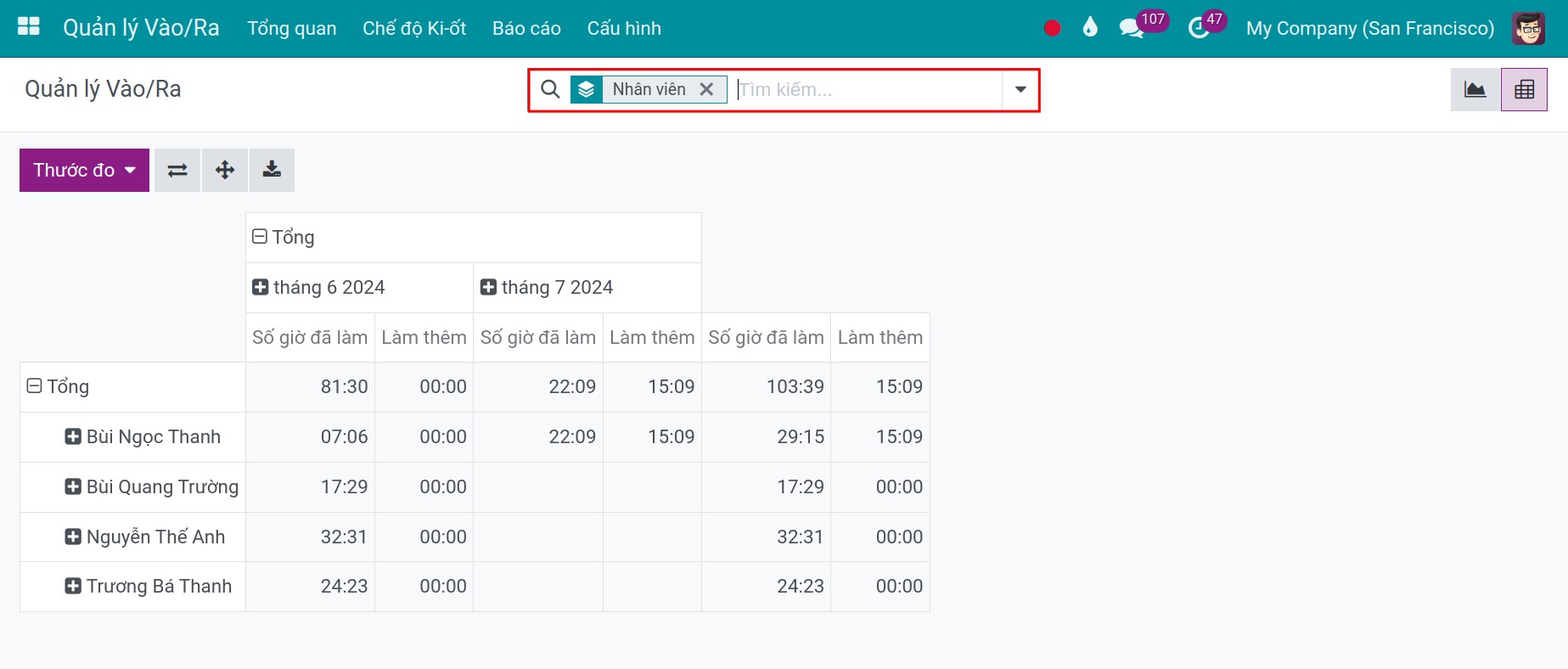Download the pivot table as spreadsheet
1568x669 pixels.
[272, 170]
